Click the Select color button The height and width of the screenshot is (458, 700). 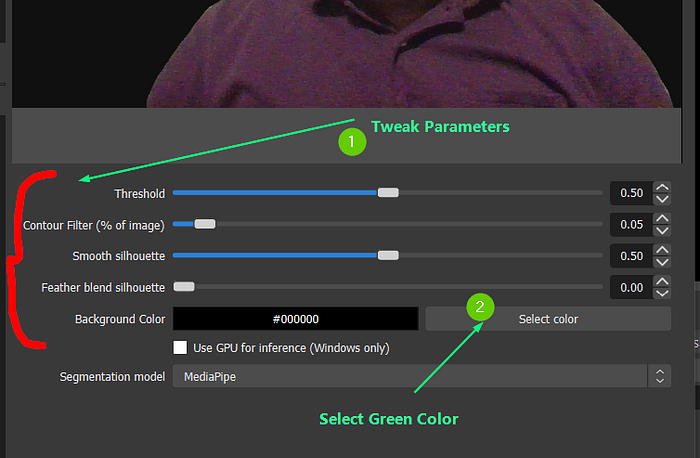coord(548,319)
